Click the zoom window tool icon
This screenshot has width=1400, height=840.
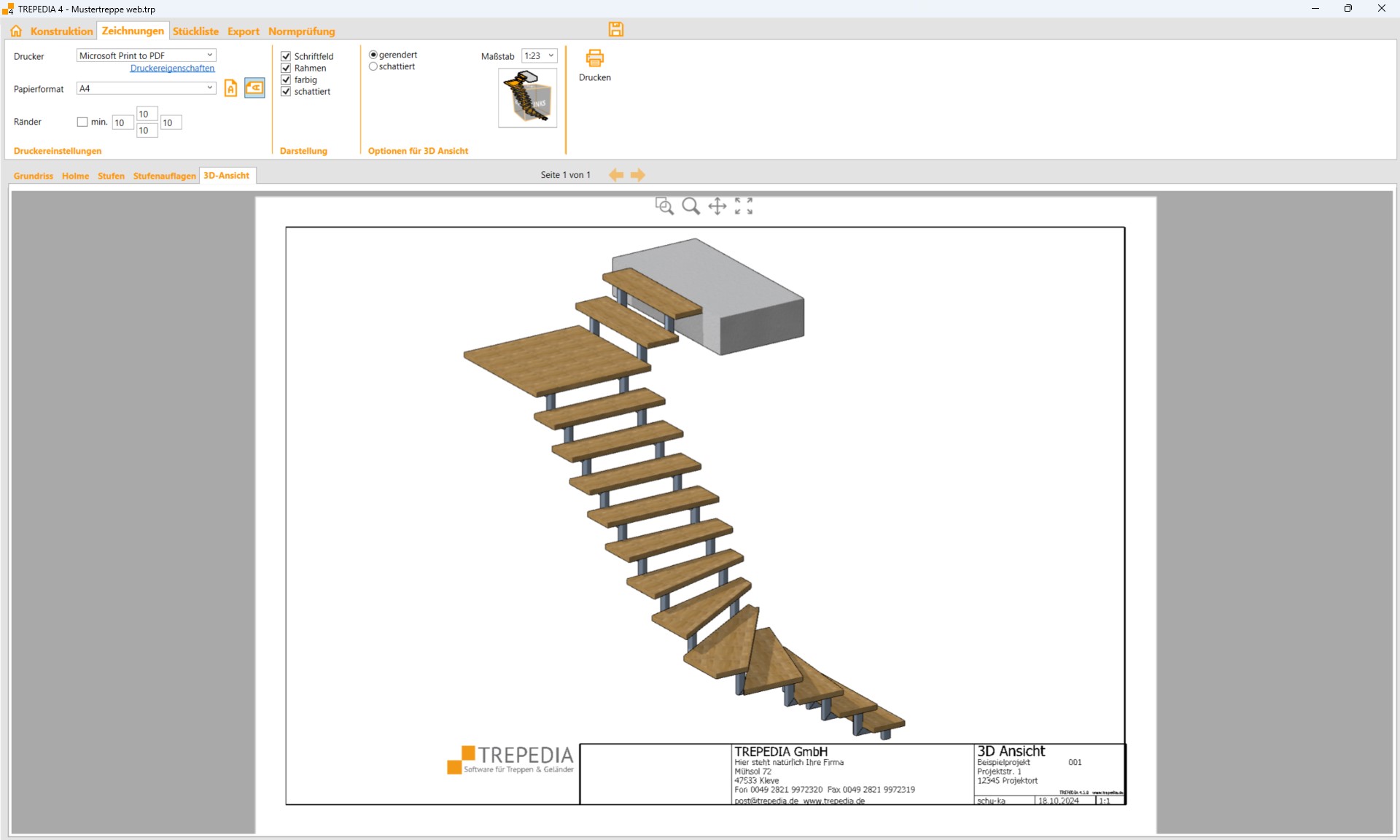click(x=664, y=206)
